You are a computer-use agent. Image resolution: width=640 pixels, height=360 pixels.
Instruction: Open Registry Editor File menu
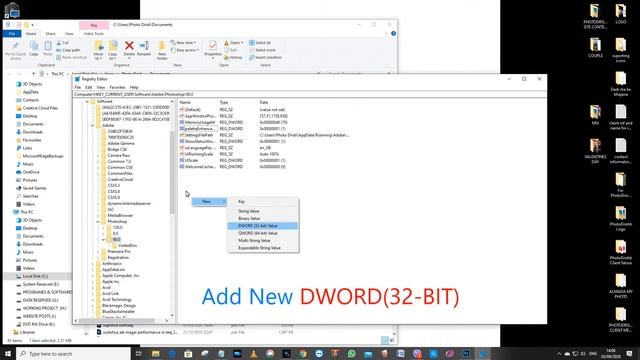click(78, 87)
